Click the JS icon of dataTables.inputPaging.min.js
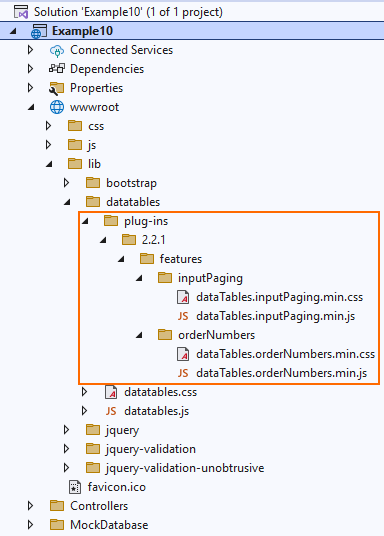Screen dimensions: 384x536 point(183,316)
